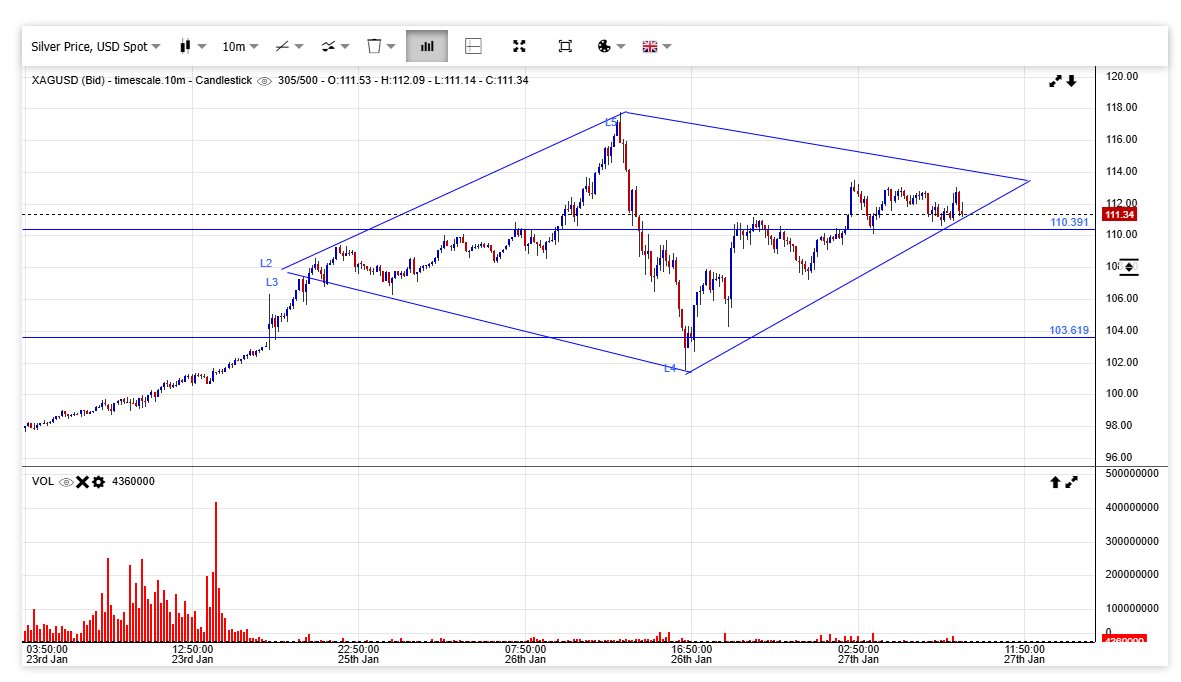Hide the VOL indicator with eye icon
The image size is (1181, 682).
tap(66, 482)
